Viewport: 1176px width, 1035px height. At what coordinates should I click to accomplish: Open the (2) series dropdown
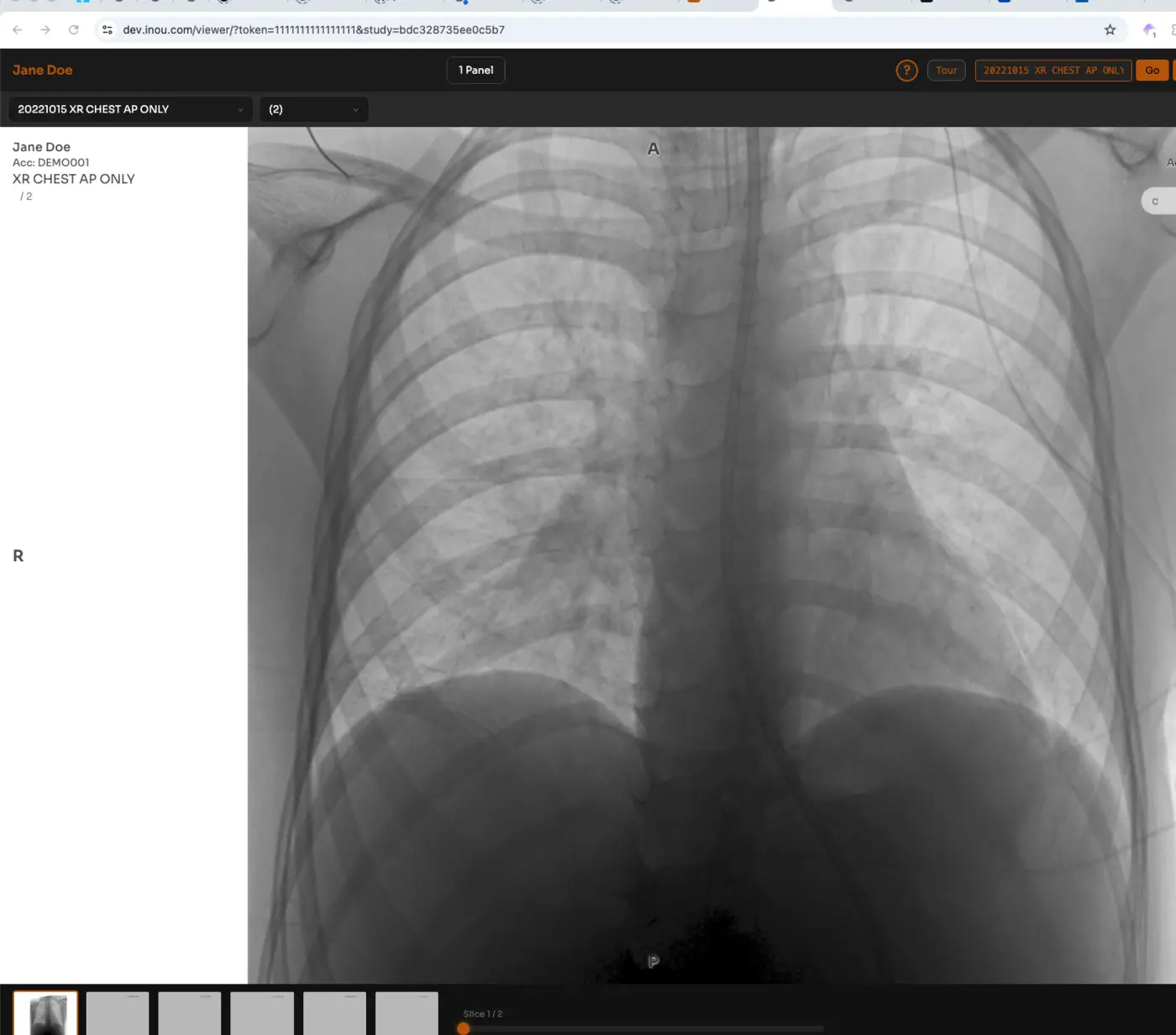(313, 109)
